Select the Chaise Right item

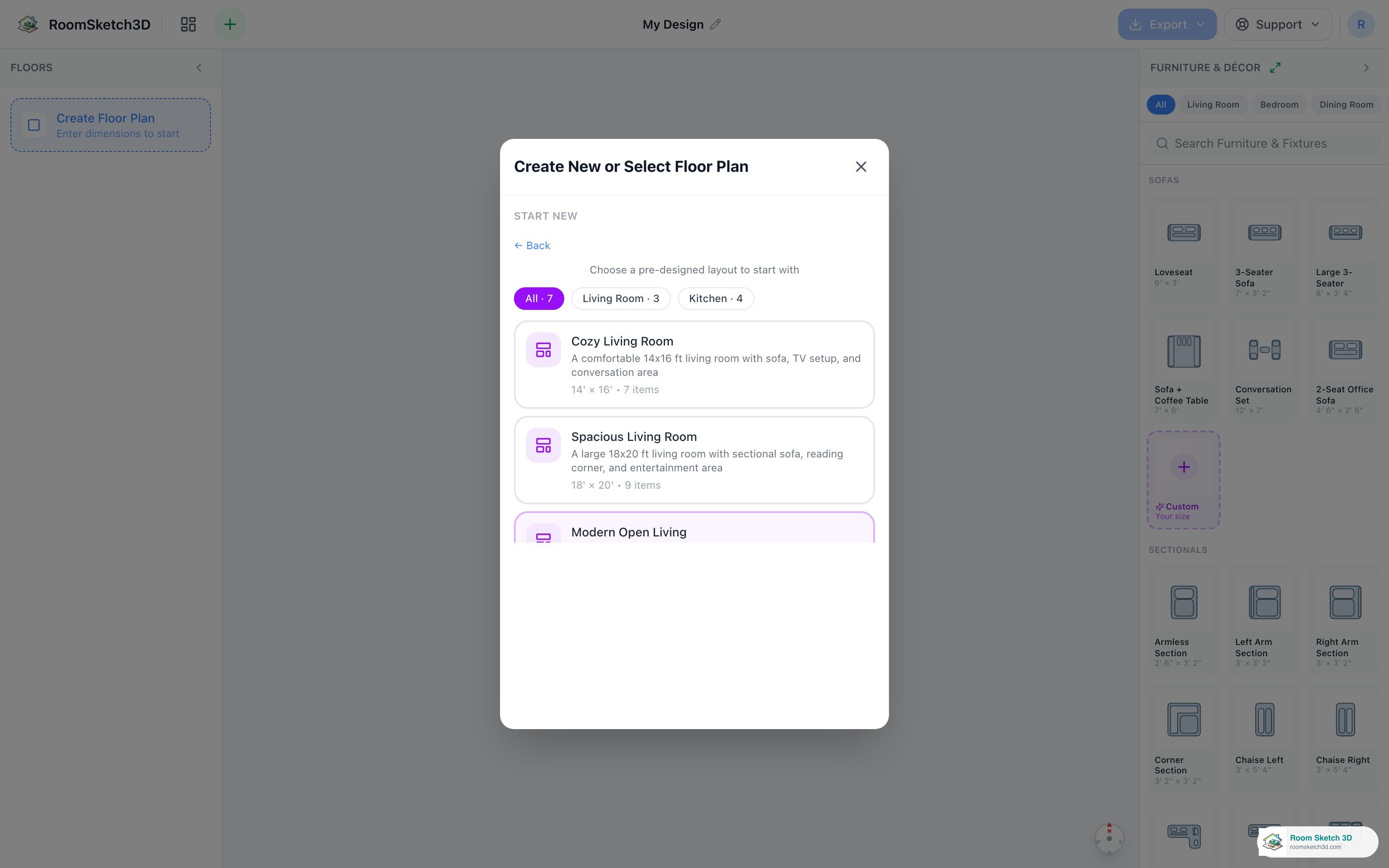[1345, 738]
